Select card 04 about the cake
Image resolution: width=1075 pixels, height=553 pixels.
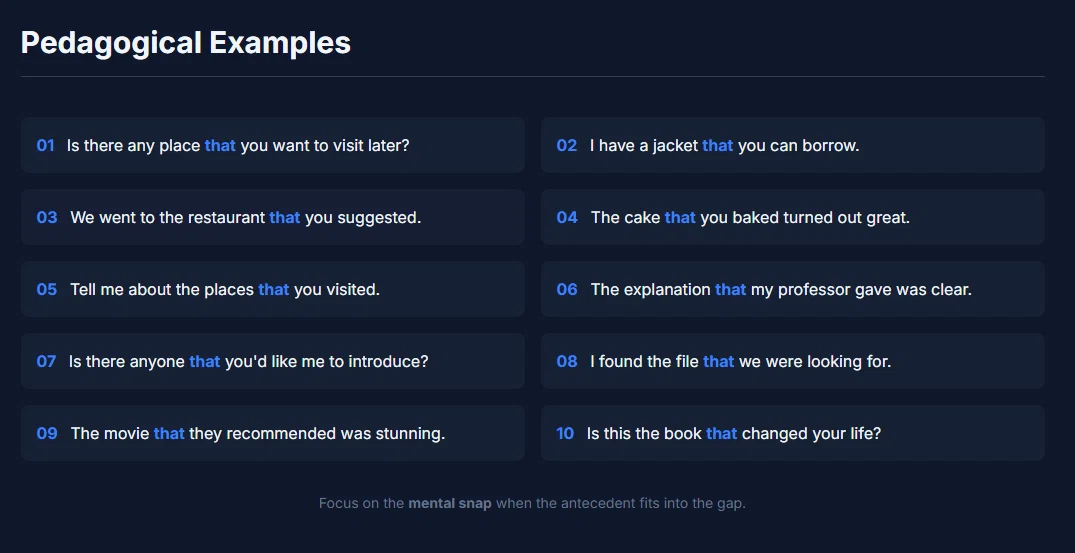793,217
